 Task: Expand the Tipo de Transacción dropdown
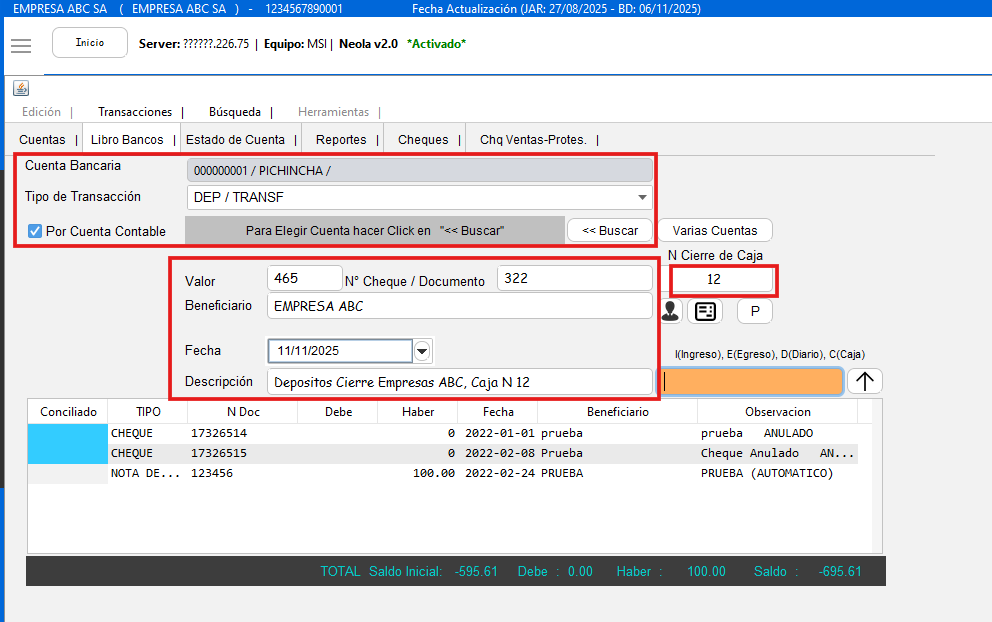pyautogui.click(x=642, y=197)
